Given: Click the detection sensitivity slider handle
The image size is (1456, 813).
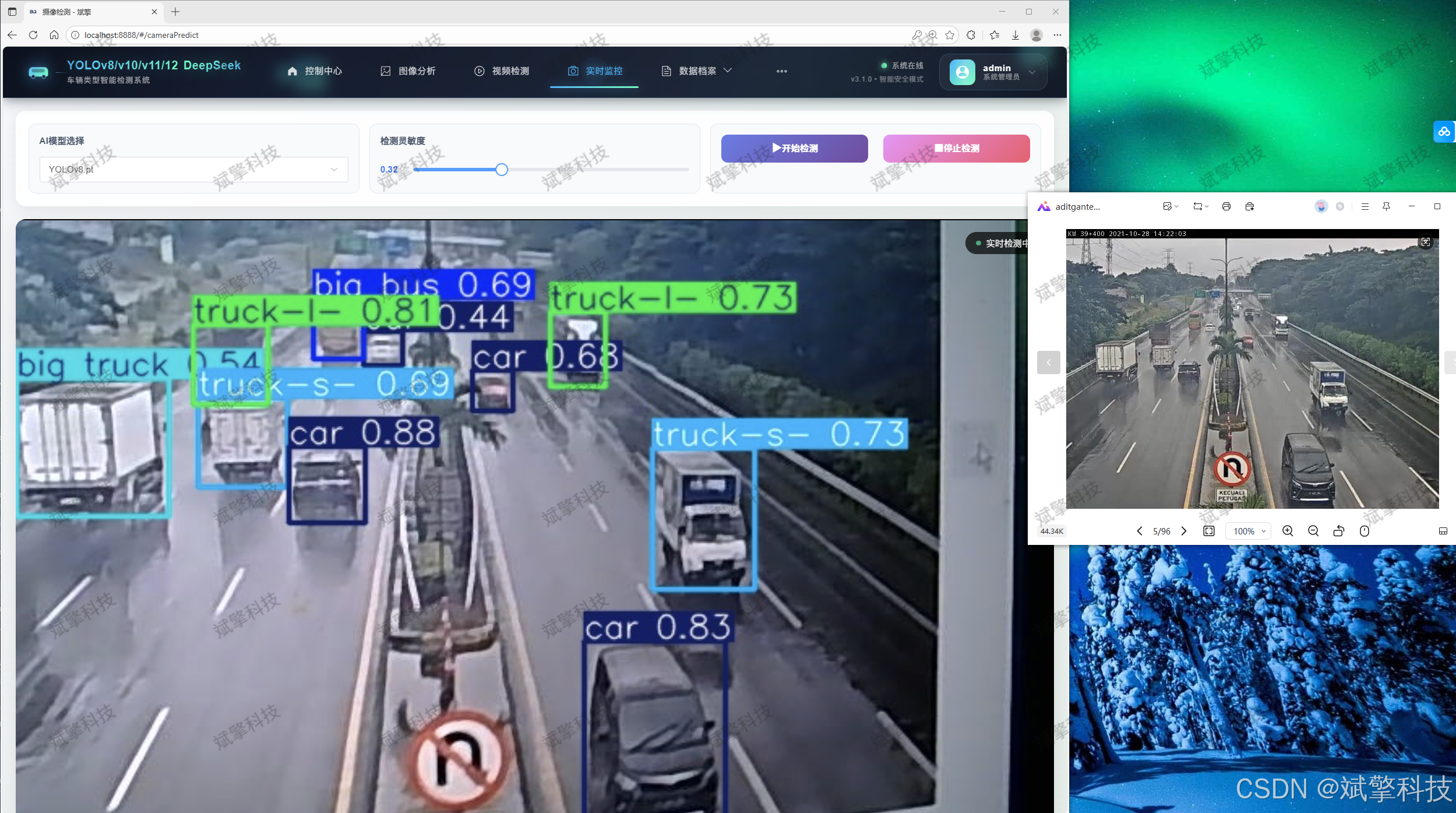Looking at the screenshot, I should 502,170.
